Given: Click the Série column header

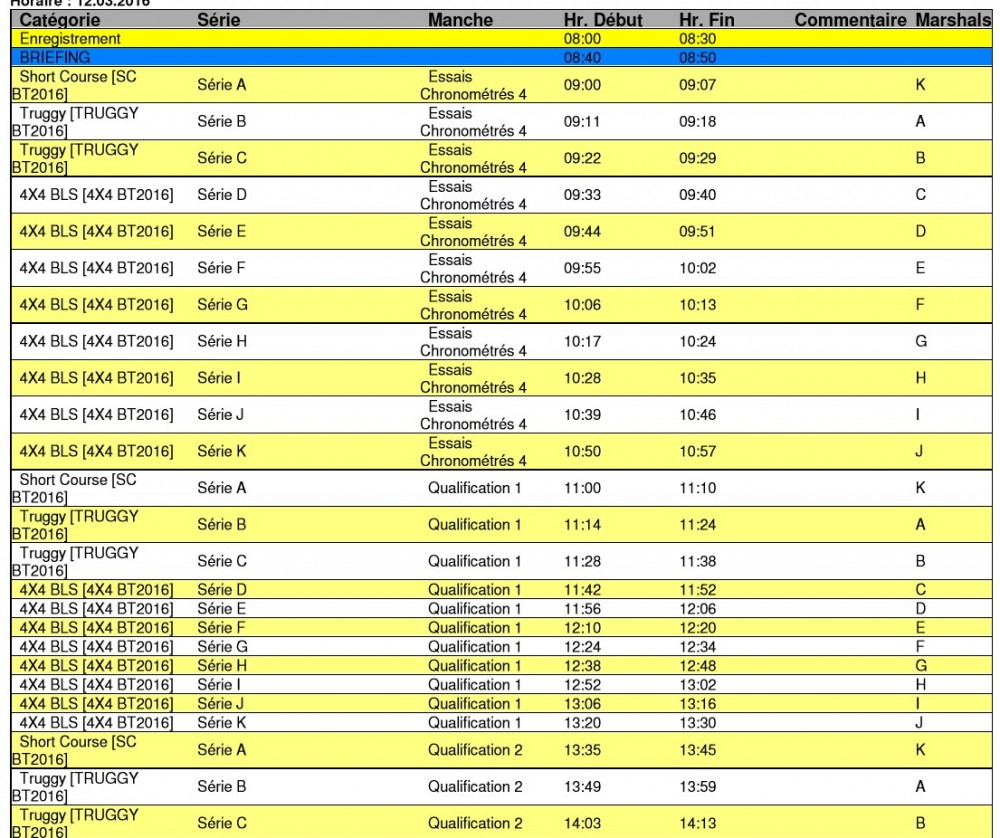Looking at the screenshot, I should 219,20.
